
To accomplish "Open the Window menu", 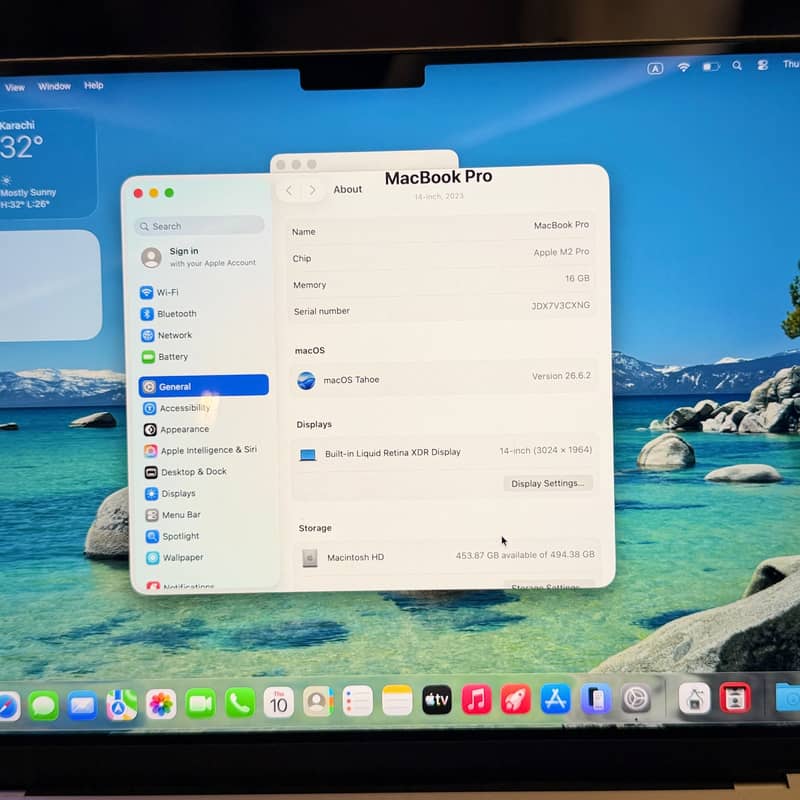I will [54, 86].
